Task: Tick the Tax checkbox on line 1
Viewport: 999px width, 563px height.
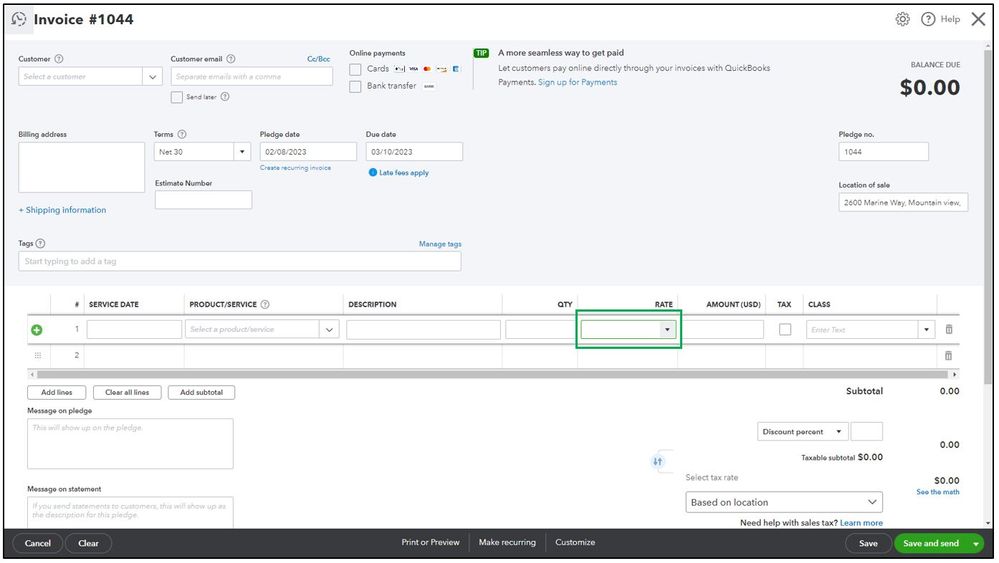Action: (785, 330)
